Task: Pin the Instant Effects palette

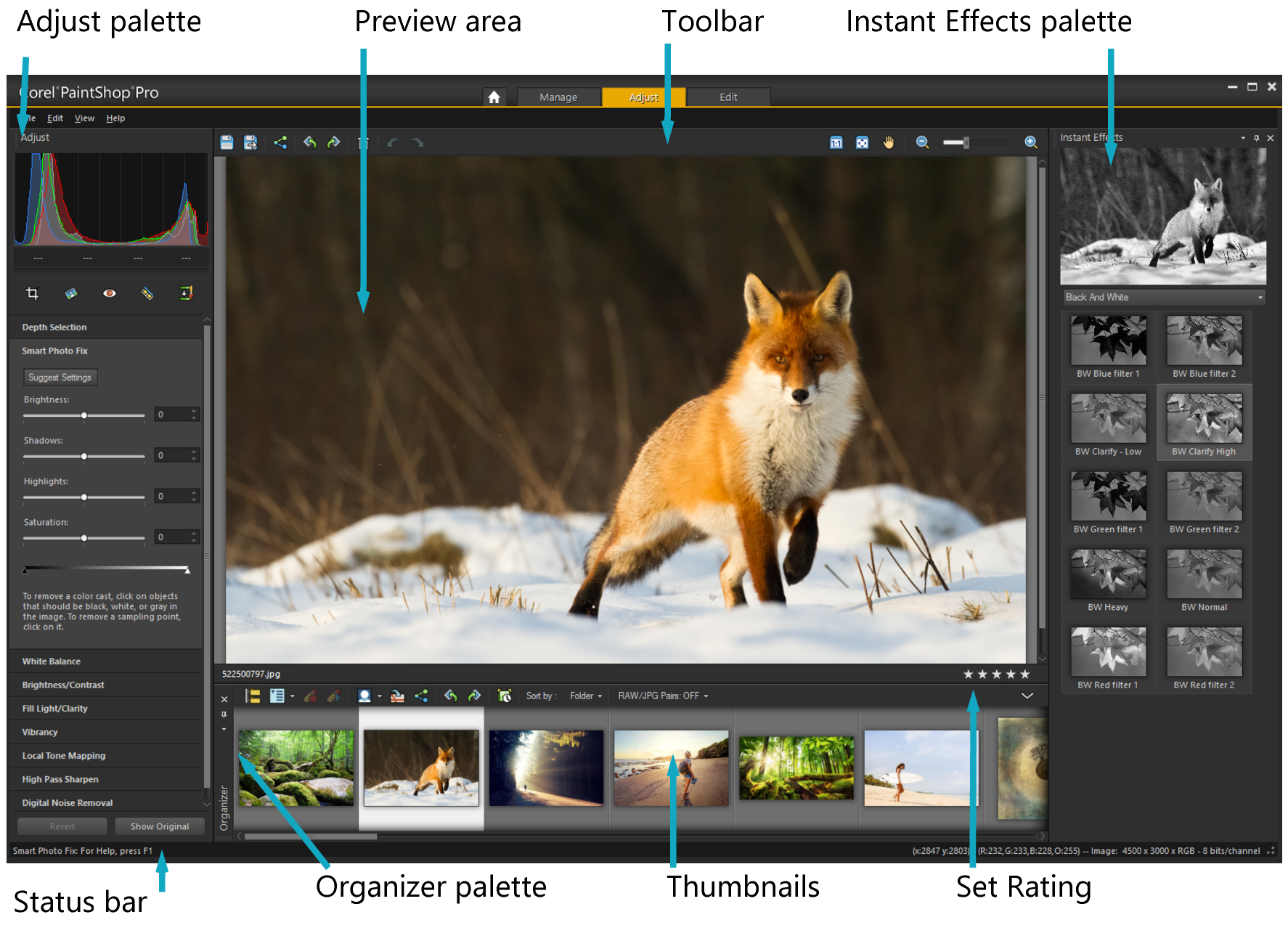Action: click(x=1257, y=138)
